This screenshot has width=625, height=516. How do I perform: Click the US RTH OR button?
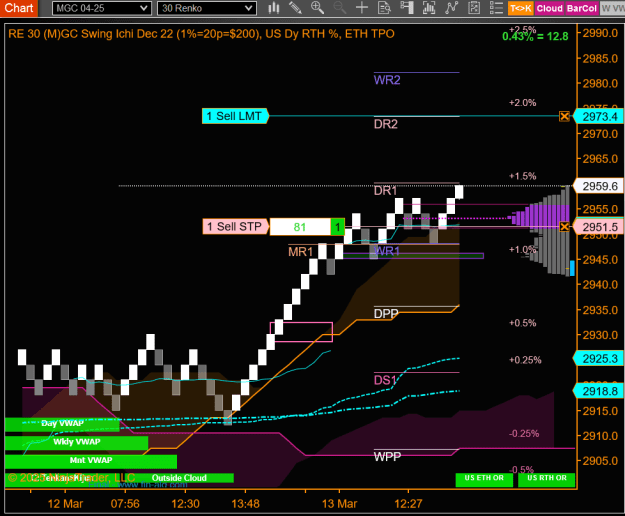(546, 479)
